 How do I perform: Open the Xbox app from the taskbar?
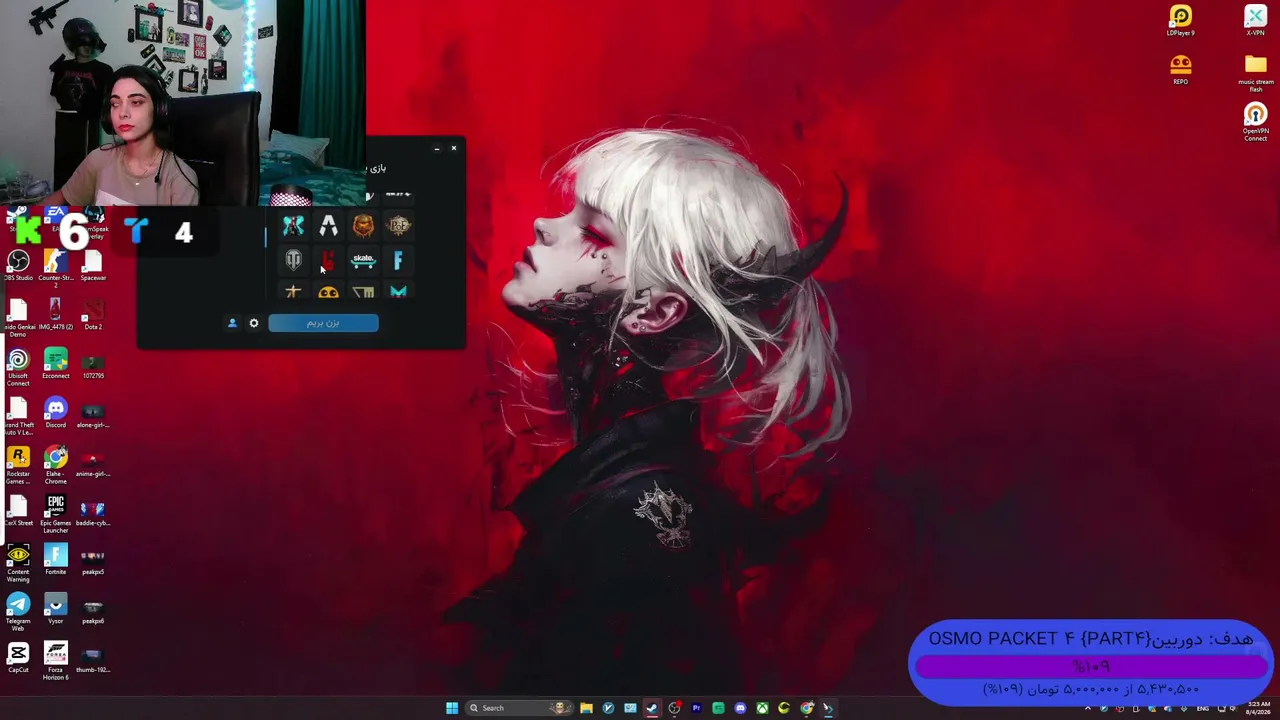pos(762,708)
